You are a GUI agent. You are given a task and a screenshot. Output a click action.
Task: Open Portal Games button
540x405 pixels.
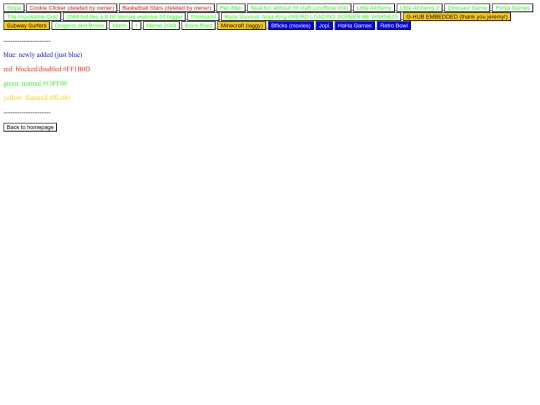512,8
